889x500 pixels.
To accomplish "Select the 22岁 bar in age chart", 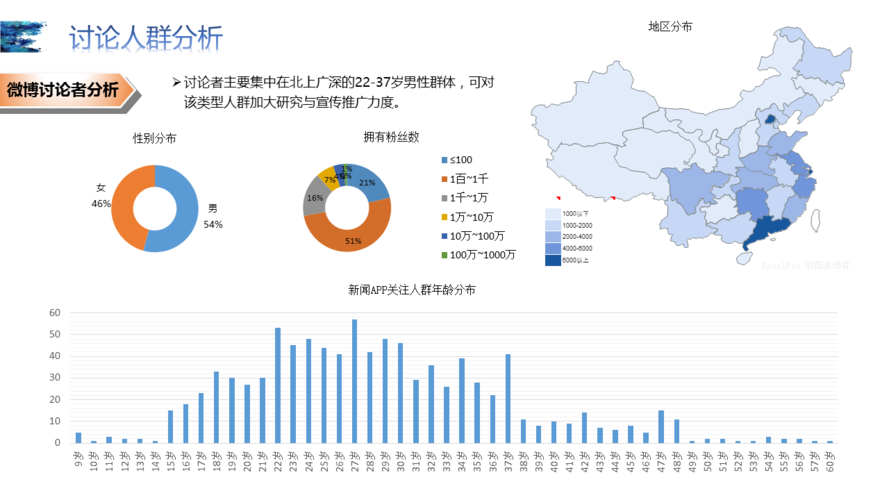I will click(278, 385).
